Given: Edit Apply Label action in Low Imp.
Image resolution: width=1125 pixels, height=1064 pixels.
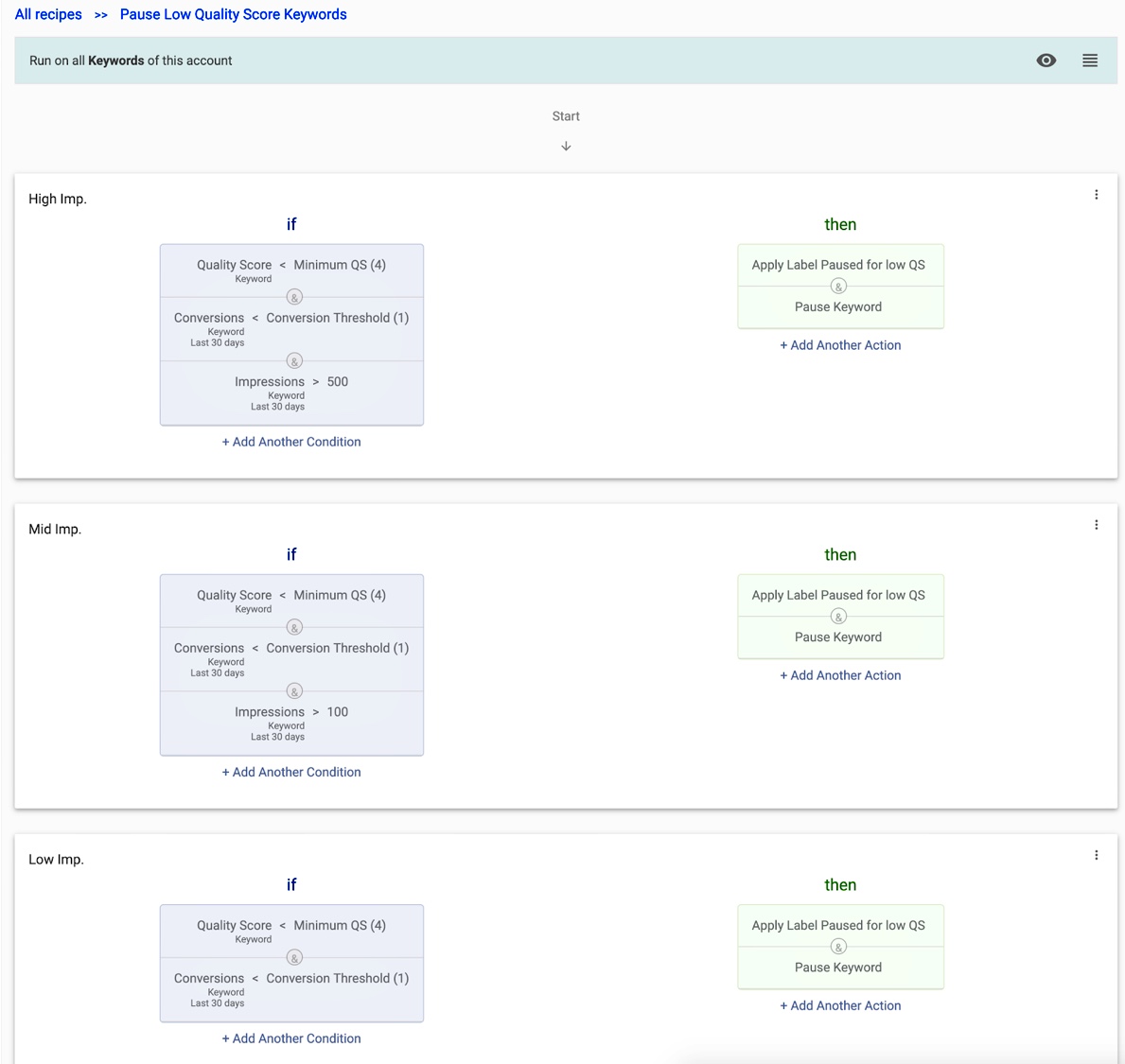Looking at the screenshot, I should click(x=838, y=925).
